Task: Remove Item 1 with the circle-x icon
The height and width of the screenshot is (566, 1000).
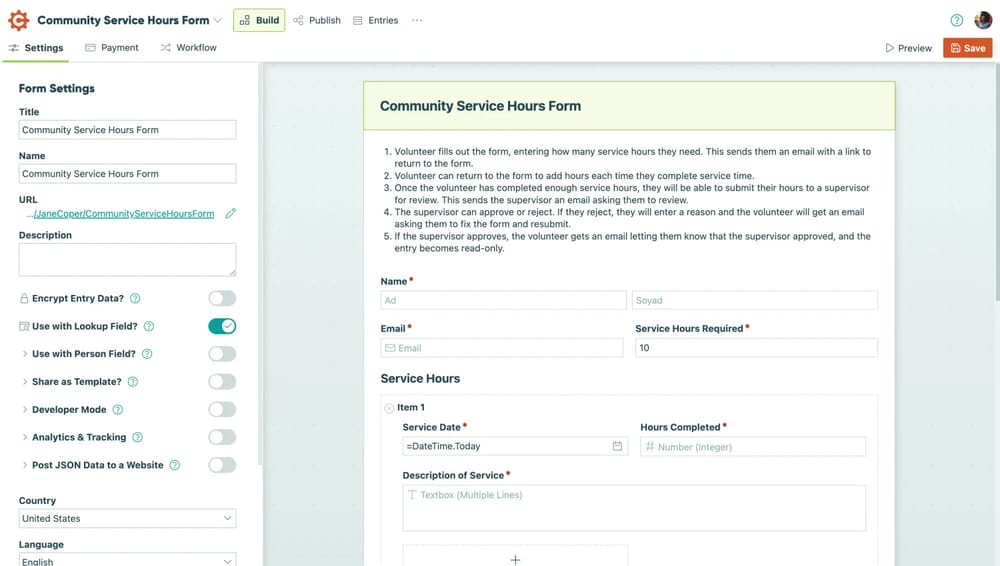Action: 389,408
